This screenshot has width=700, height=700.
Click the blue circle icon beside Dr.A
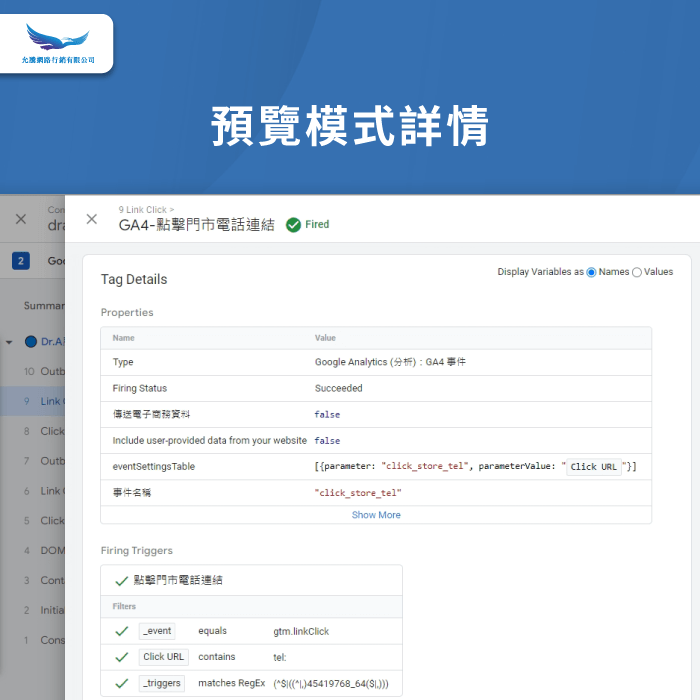(30, 342)
